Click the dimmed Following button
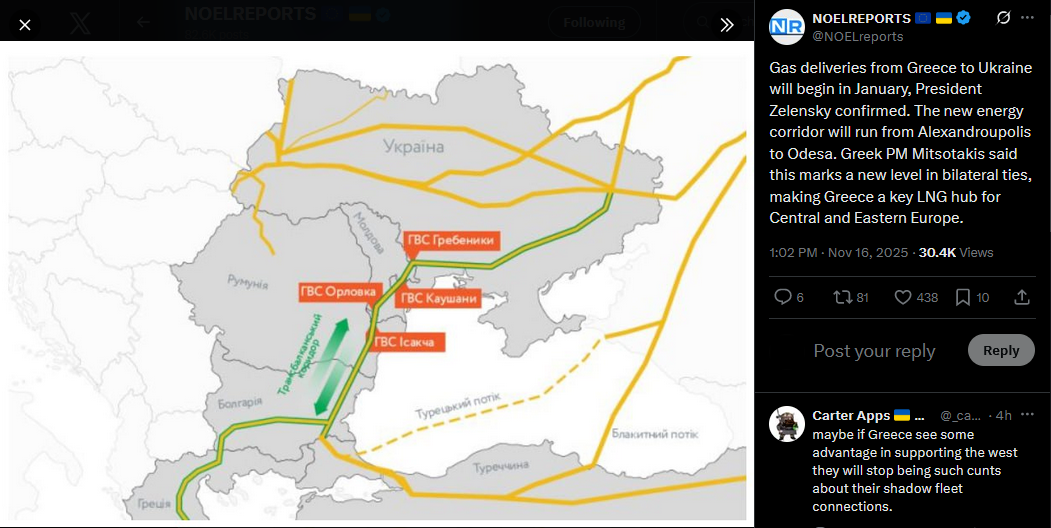Viewport: 1051px width, 528px height. [594, 23]
